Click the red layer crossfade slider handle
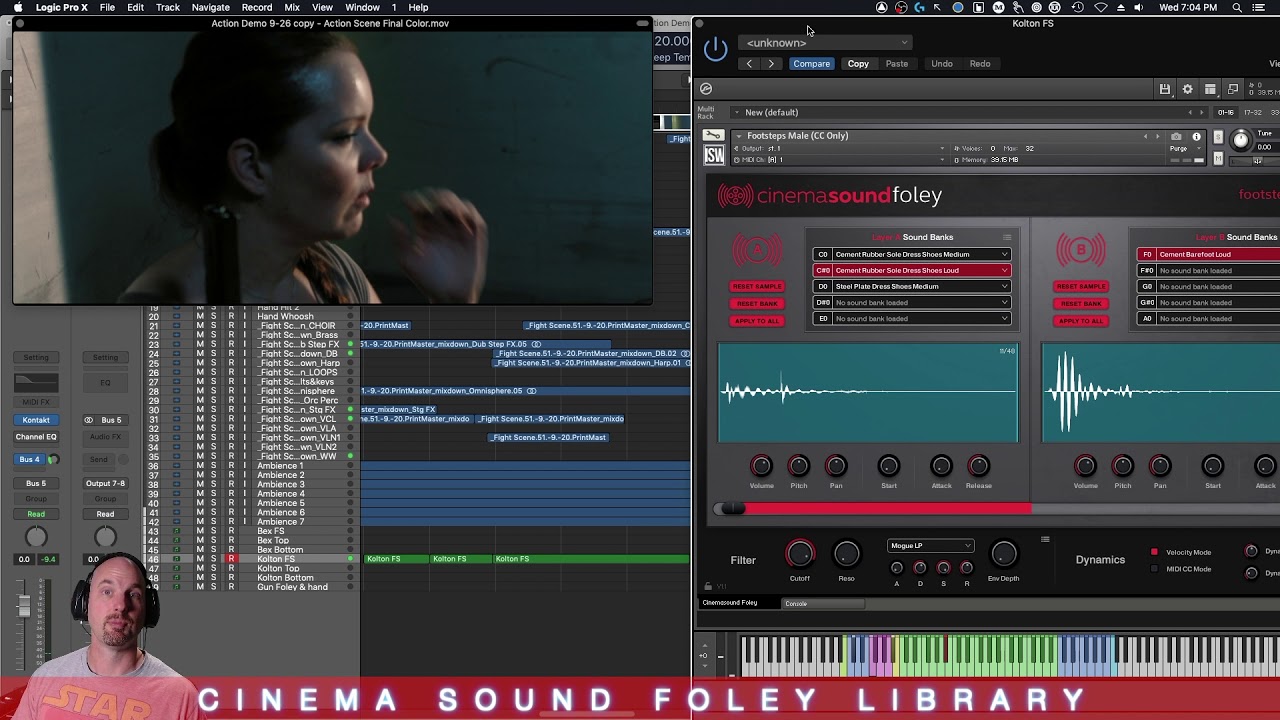 732,509
